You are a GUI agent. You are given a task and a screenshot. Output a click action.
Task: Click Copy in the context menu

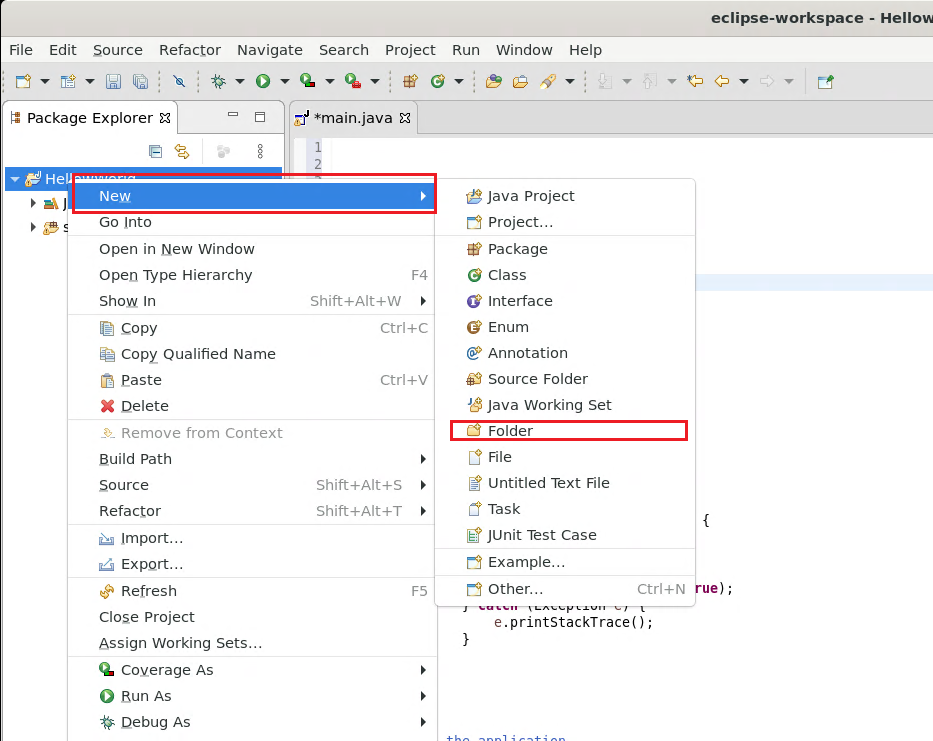point(252,328)
